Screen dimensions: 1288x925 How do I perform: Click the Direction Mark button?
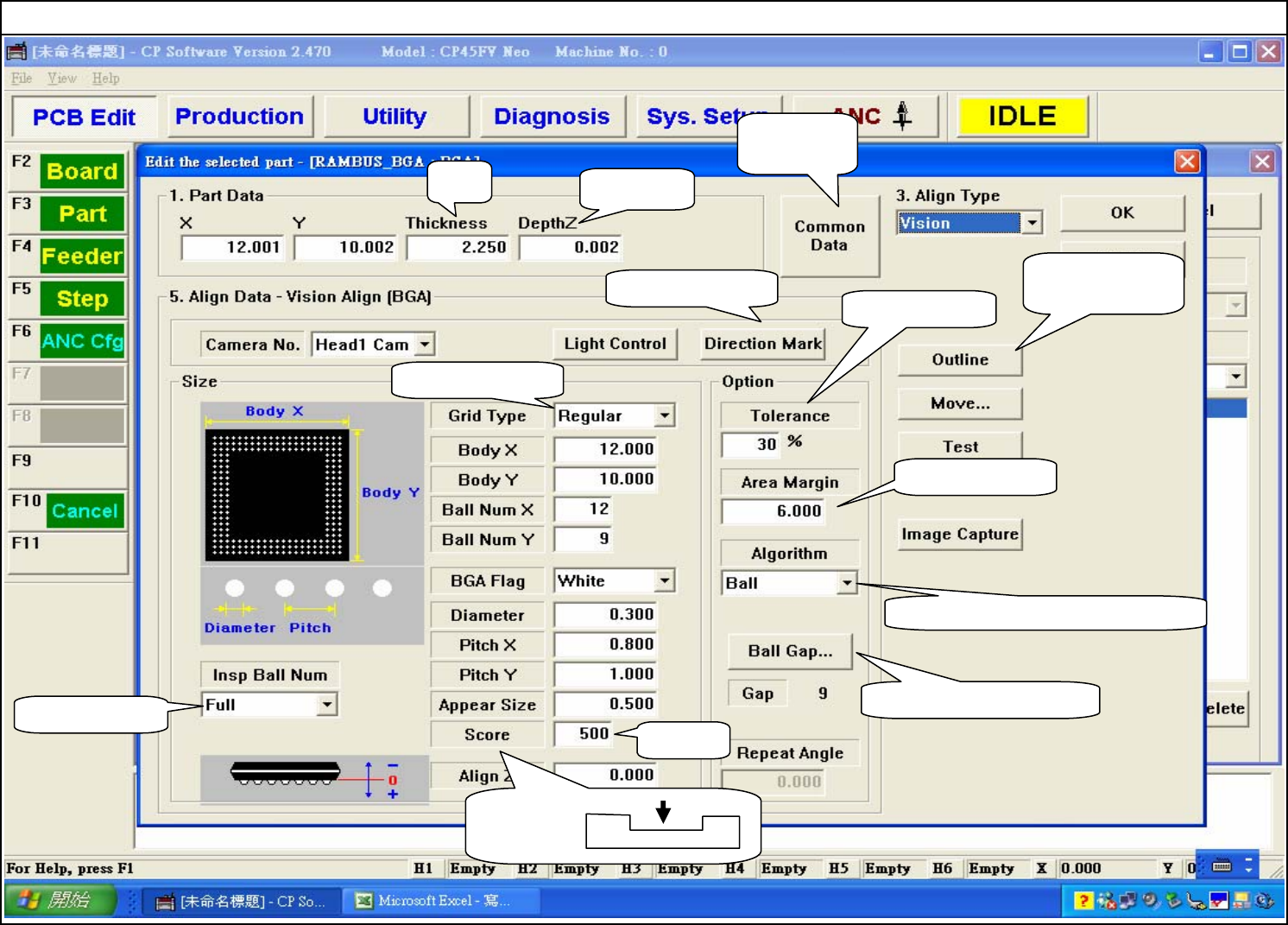pos(763,344)
